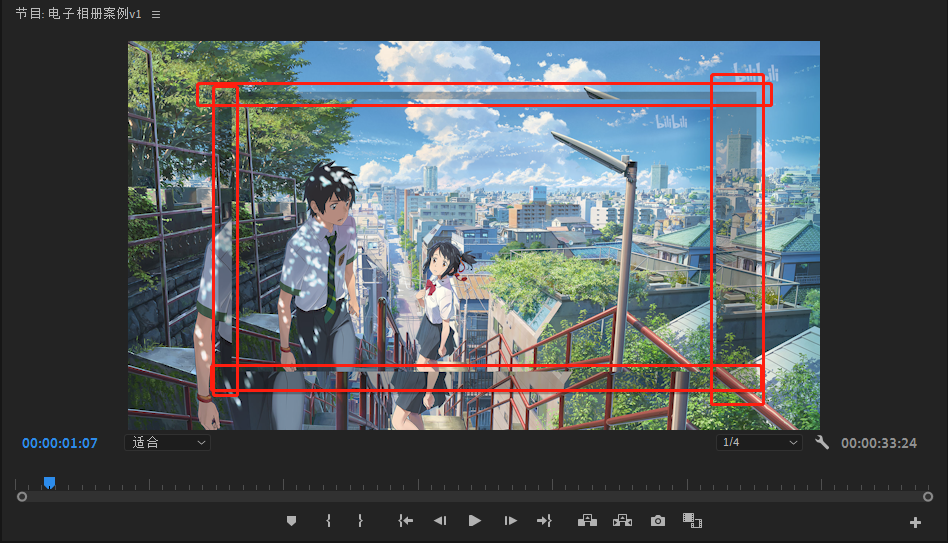
Task: Open playback resolution dropdown 1/4
Action: 759,443
